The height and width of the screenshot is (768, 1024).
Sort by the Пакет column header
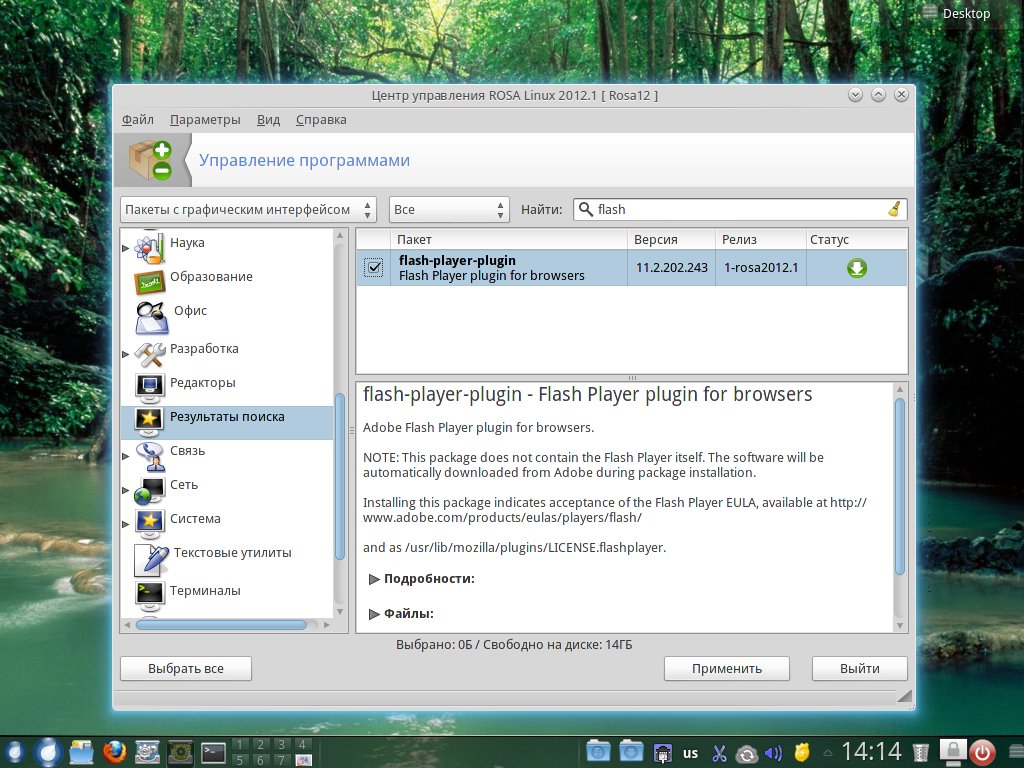click(x=508, y=239)
